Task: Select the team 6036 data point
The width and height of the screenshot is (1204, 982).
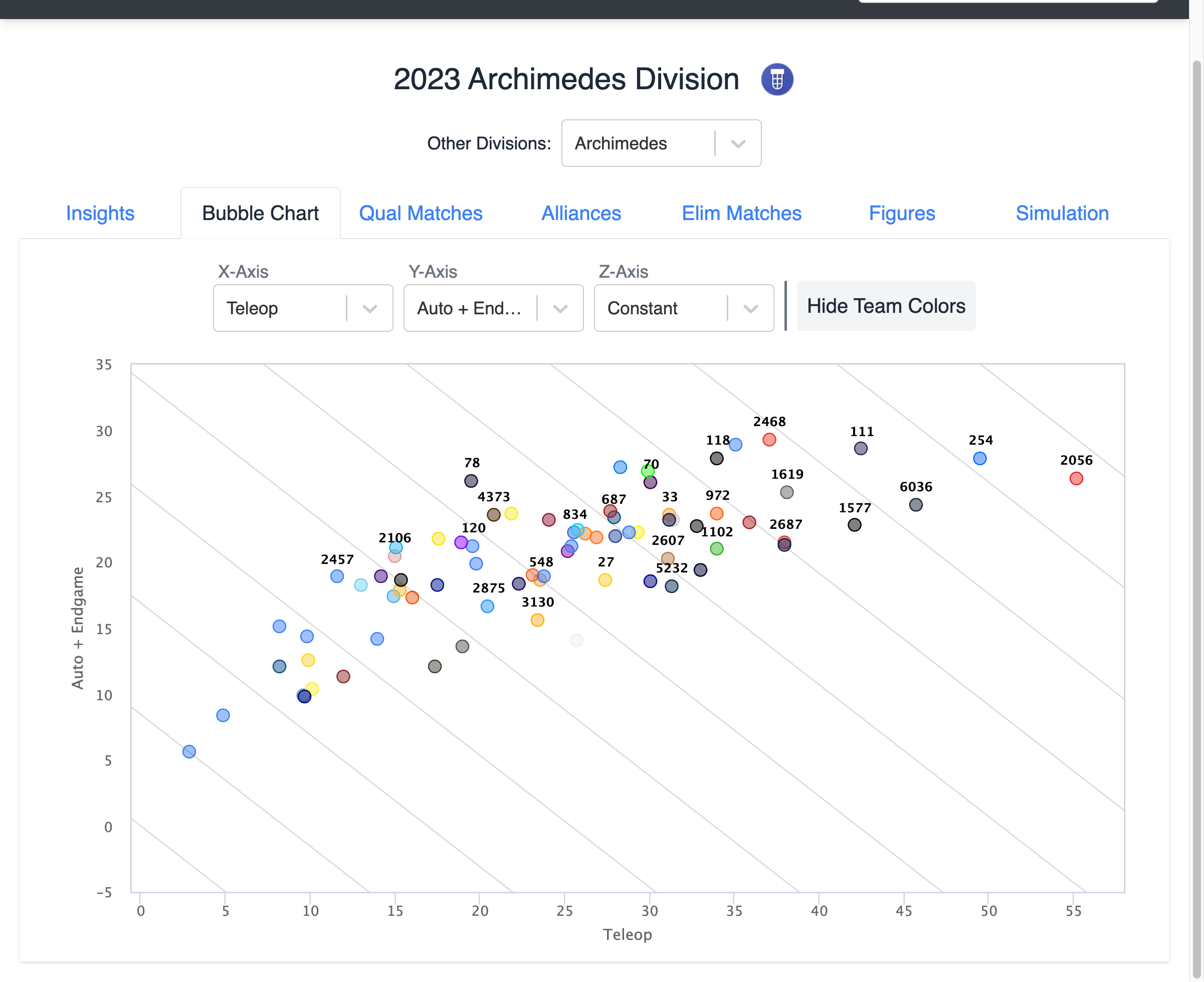Action: coord(916,505)
